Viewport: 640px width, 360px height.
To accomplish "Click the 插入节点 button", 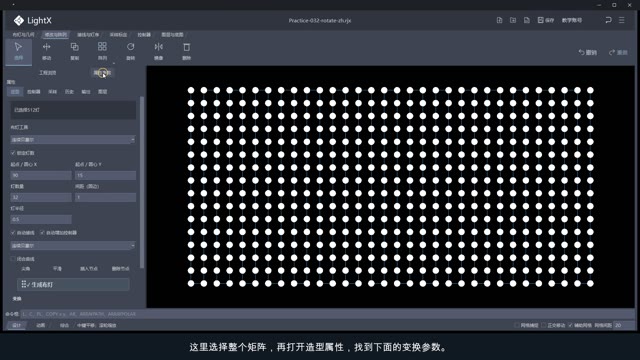I will (89, 269).
